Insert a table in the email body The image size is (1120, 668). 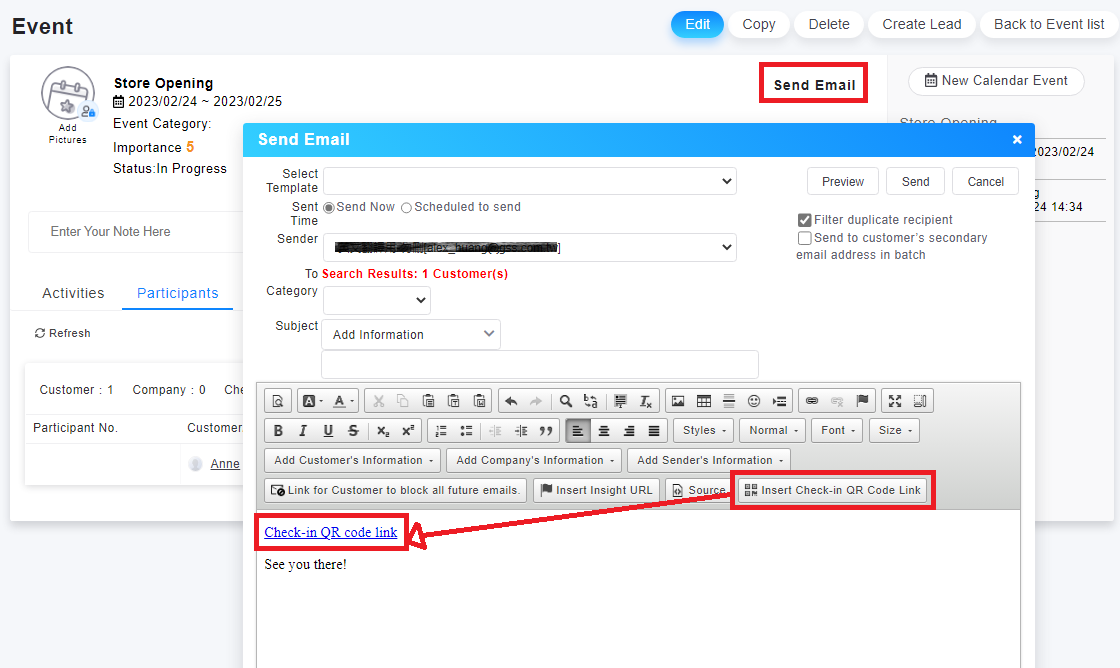pyautogui.click(x=704, y=401)
